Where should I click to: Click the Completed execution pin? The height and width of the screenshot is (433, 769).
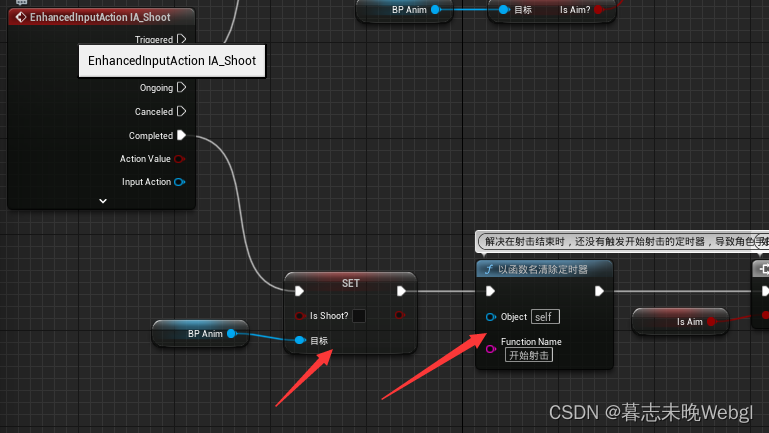click(181, 135)
